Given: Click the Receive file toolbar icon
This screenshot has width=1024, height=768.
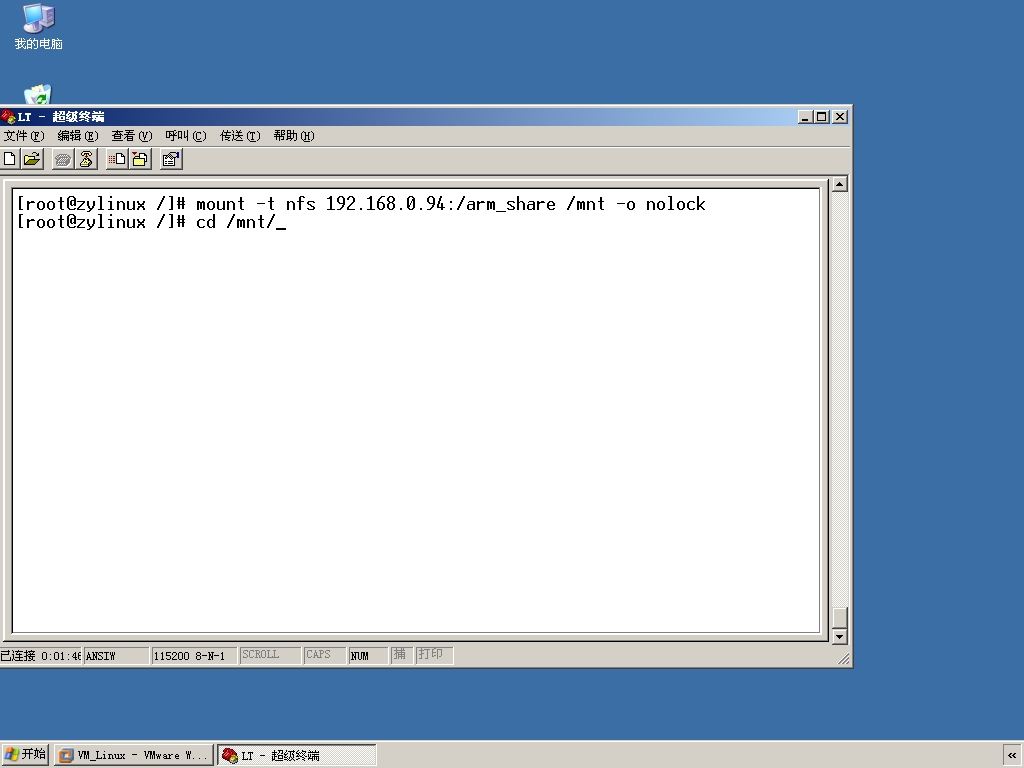Looking at the screenshot, I should coord(140,159).
